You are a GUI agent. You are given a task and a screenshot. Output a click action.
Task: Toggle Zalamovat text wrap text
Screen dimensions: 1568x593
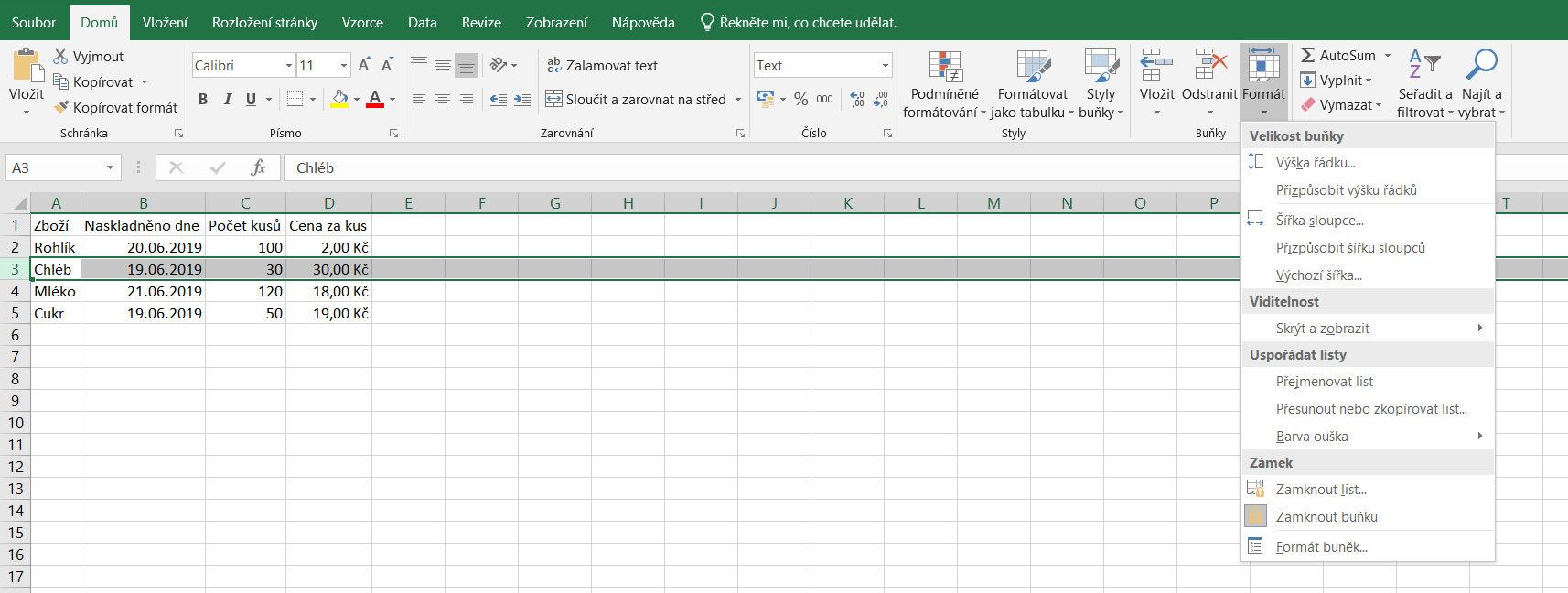(x=602, y=65)
